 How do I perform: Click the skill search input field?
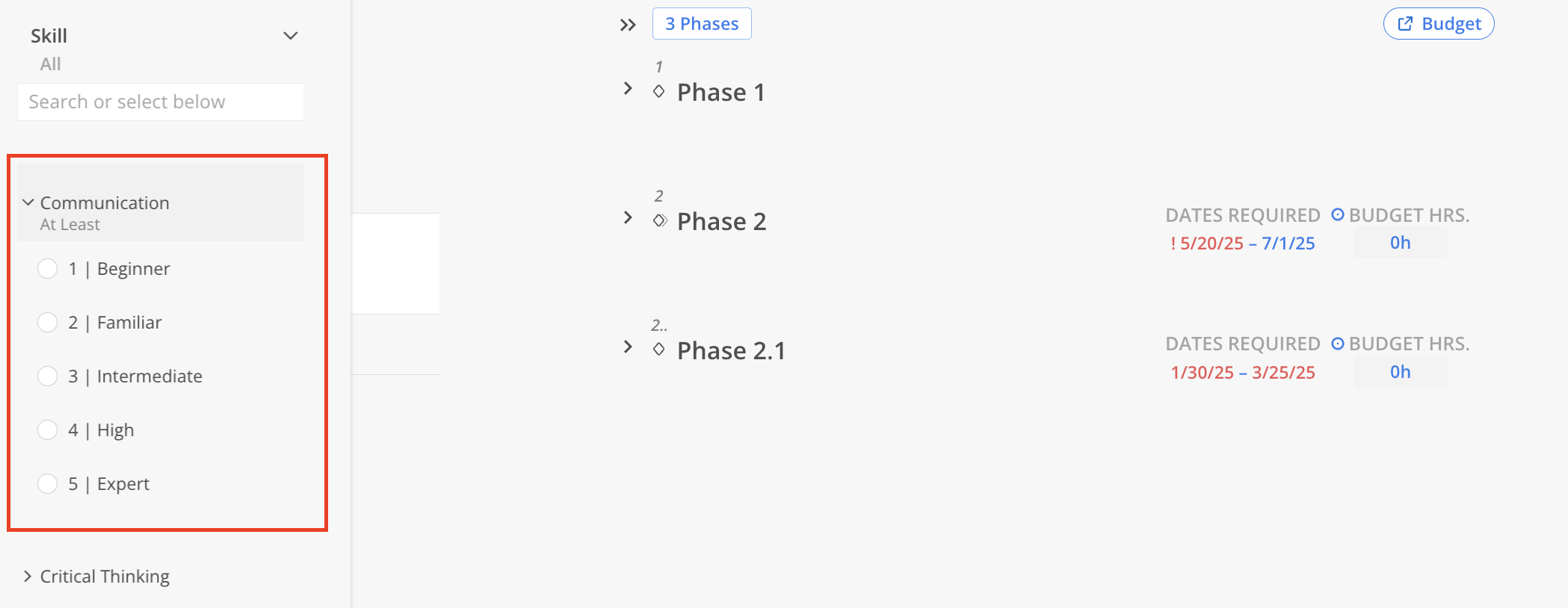(161, 102)
